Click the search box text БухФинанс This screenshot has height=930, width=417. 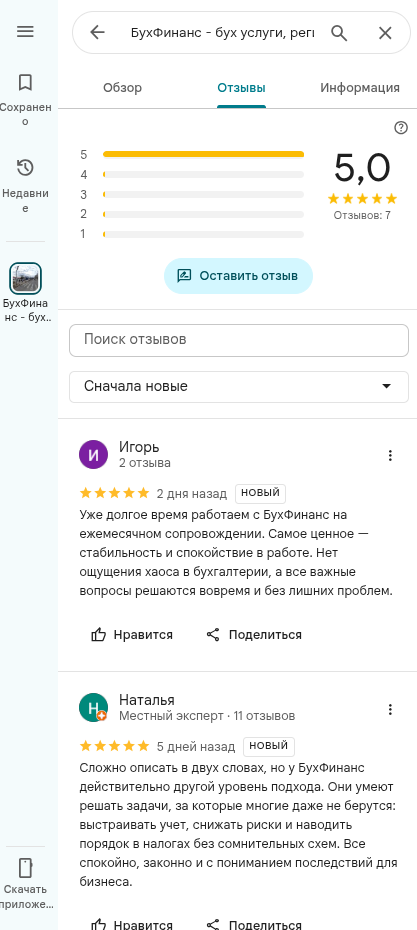pyautogui.click(x=223, y=33)
